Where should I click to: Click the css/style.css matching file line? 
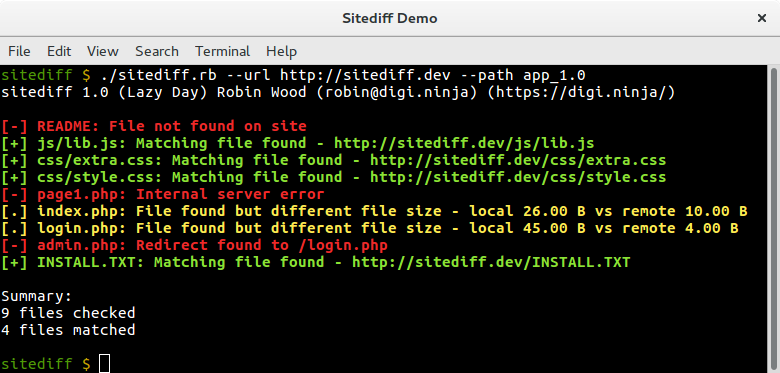coord(333,177)
